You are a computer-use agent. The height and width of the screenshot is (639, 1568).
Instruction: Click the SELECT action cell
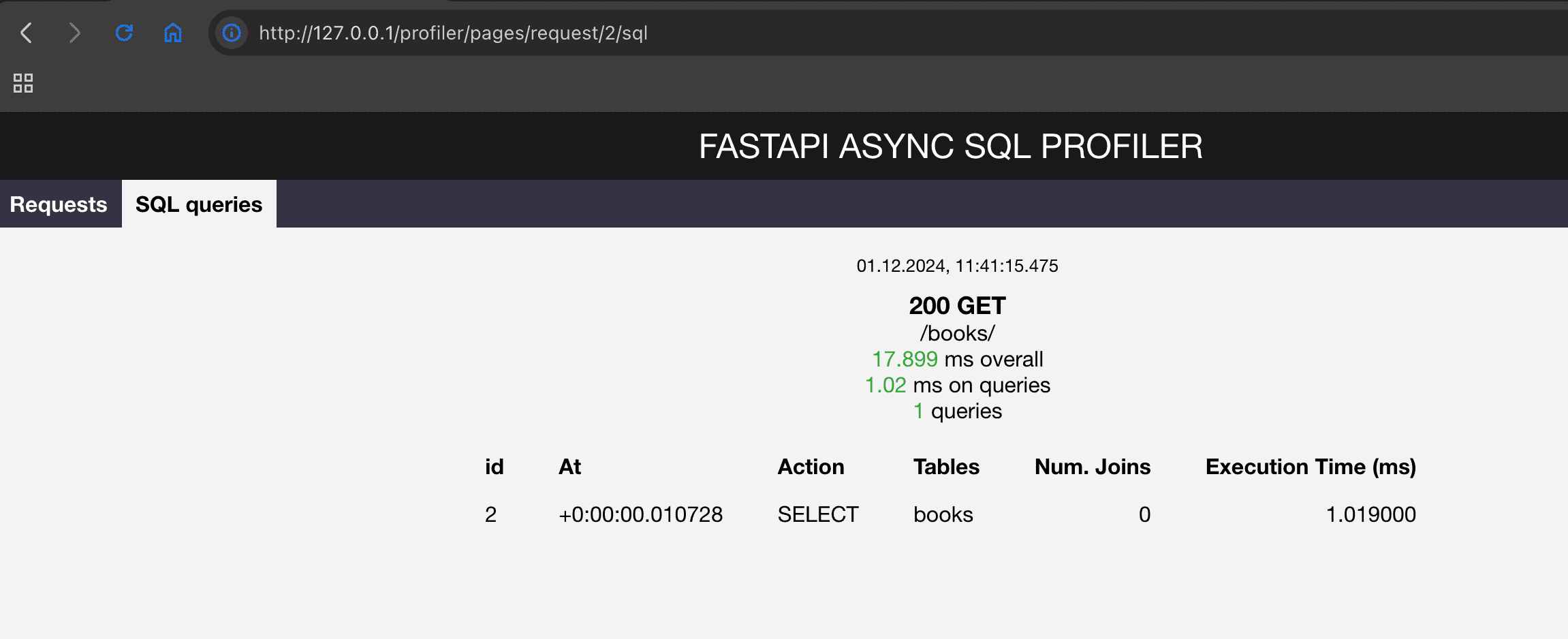[x=818, y=514]
